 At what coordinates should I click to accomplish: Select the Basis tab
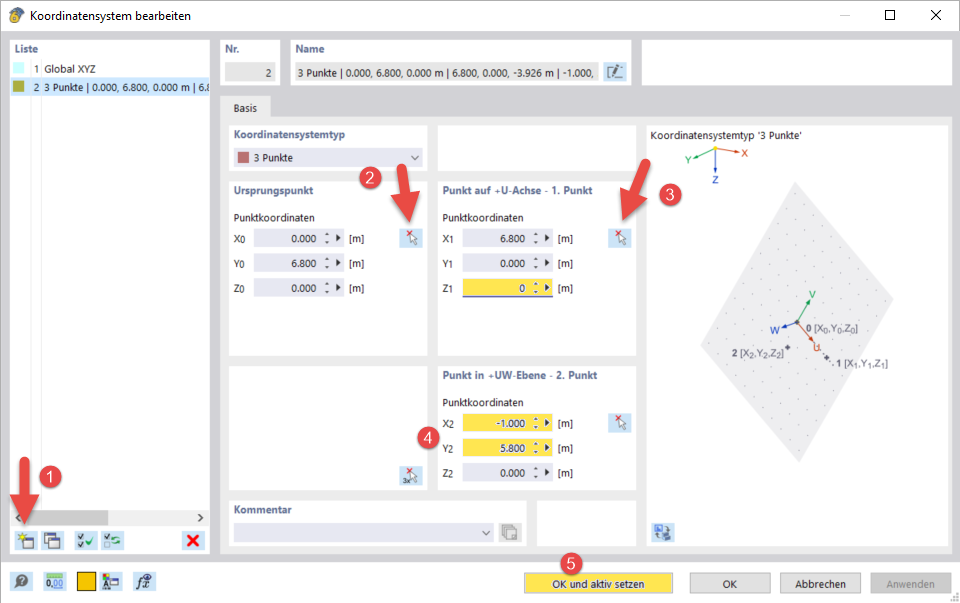click(x=245, y=108)
